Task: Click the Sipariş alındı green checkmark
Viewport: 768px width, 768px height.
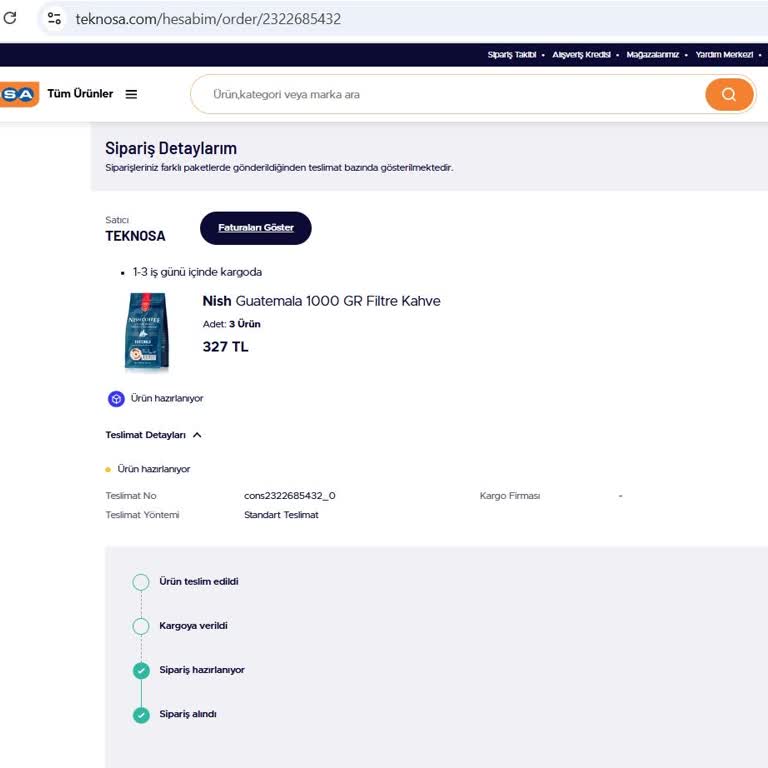Action: tap(141, 714)
